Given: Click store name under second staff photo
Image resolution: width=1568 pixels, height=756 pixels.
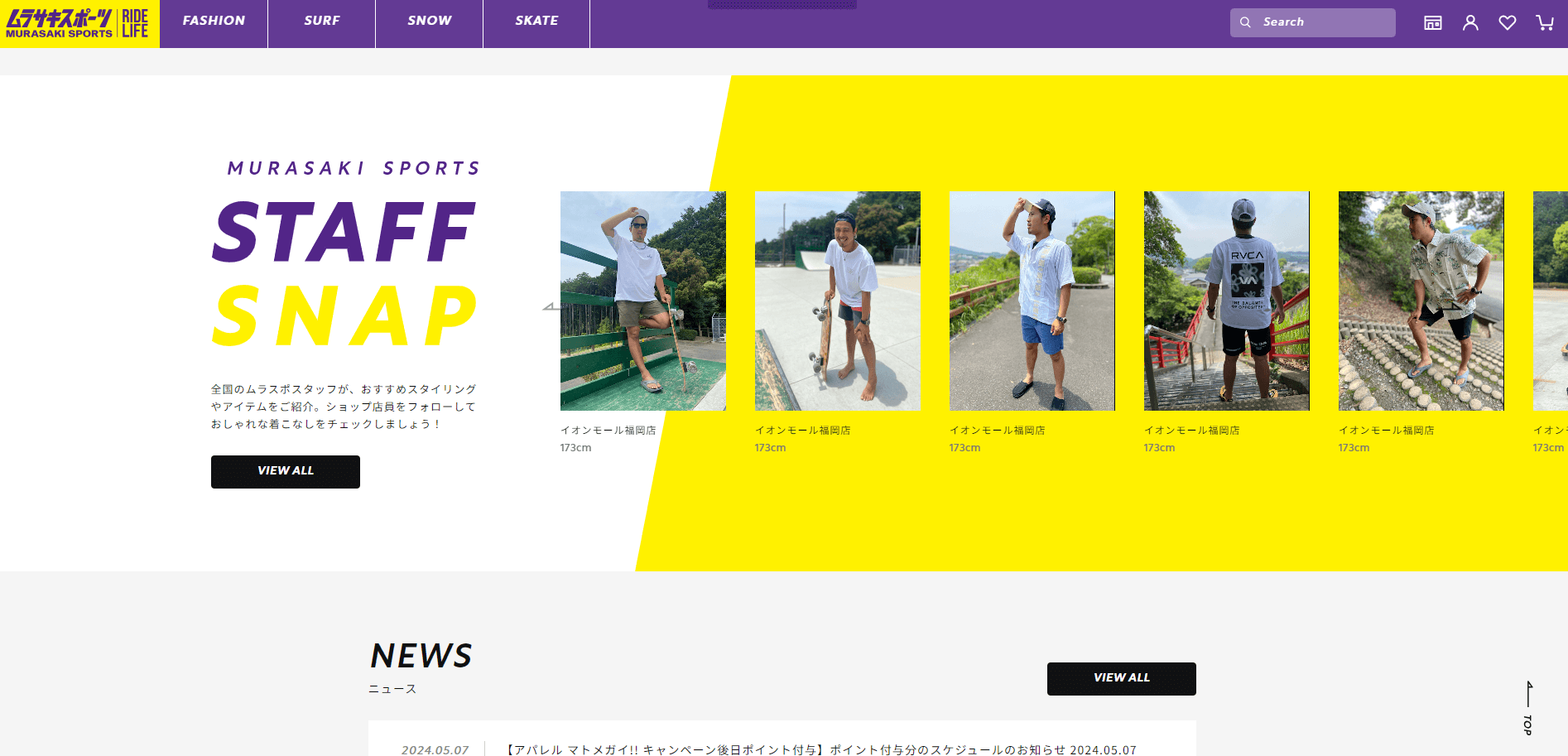Looking at the screenshot, I should coord(803,431).
